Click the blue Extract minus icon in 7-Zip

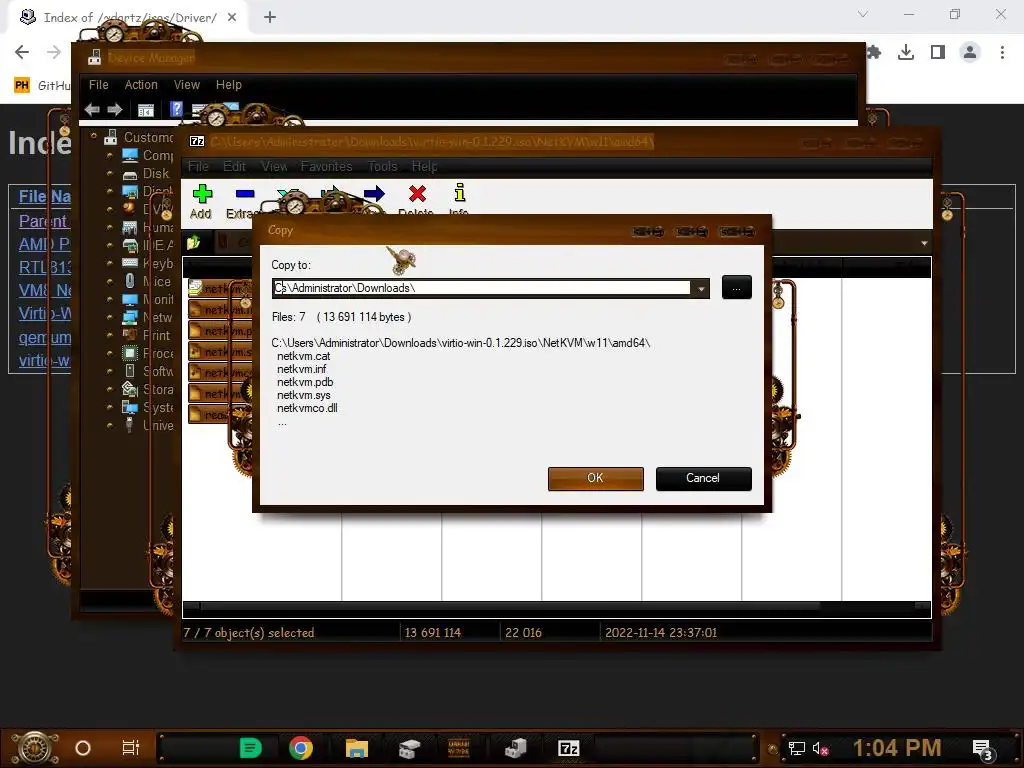click(245, 194)
